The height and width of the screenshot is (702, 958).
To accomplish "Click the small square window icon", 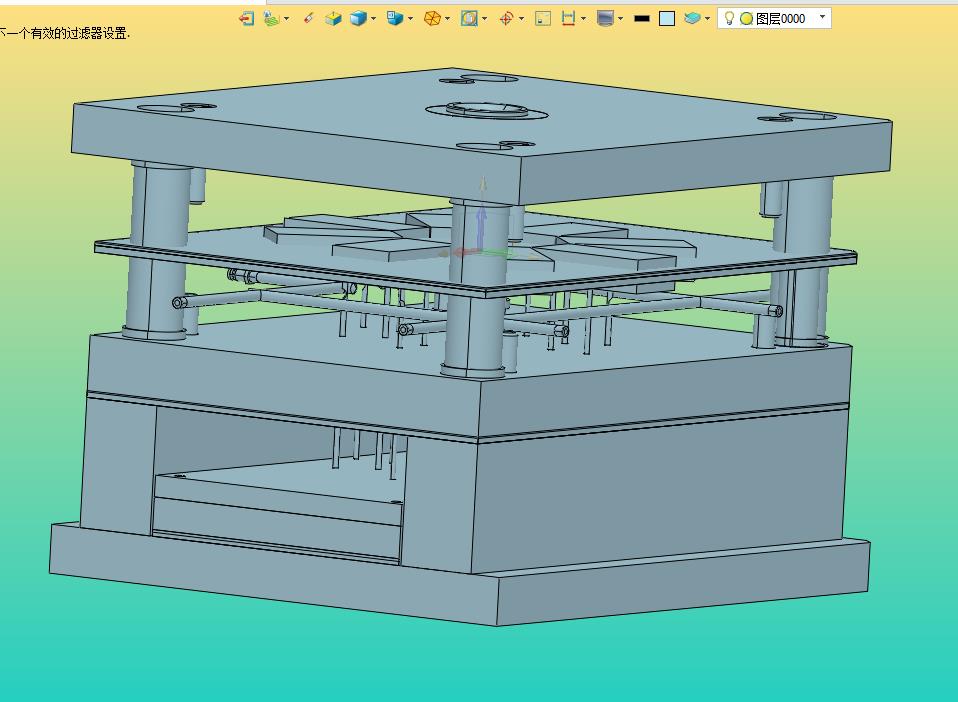I will point(543,18).
